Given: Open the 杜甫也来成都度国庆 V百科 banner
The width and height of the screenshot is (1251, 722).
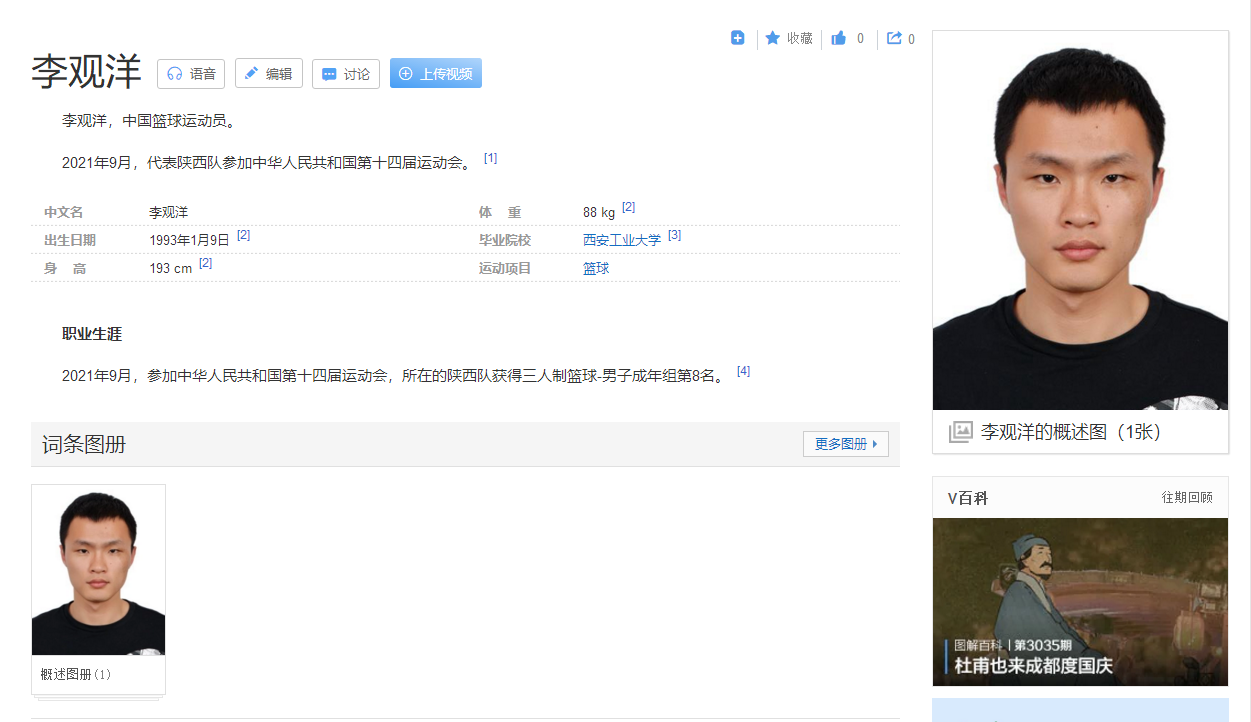Looking at the screenshot, I should 1080,602.
